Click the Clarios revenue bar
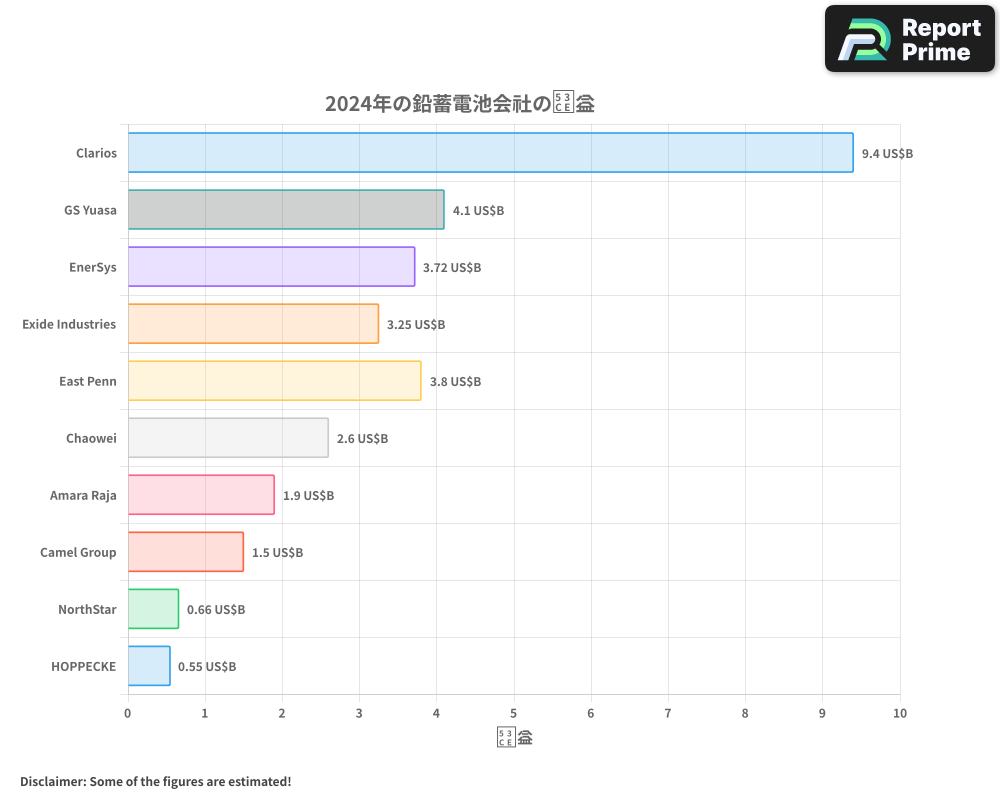The width and height of the screenshot is (1000, 800). point(490,153)
